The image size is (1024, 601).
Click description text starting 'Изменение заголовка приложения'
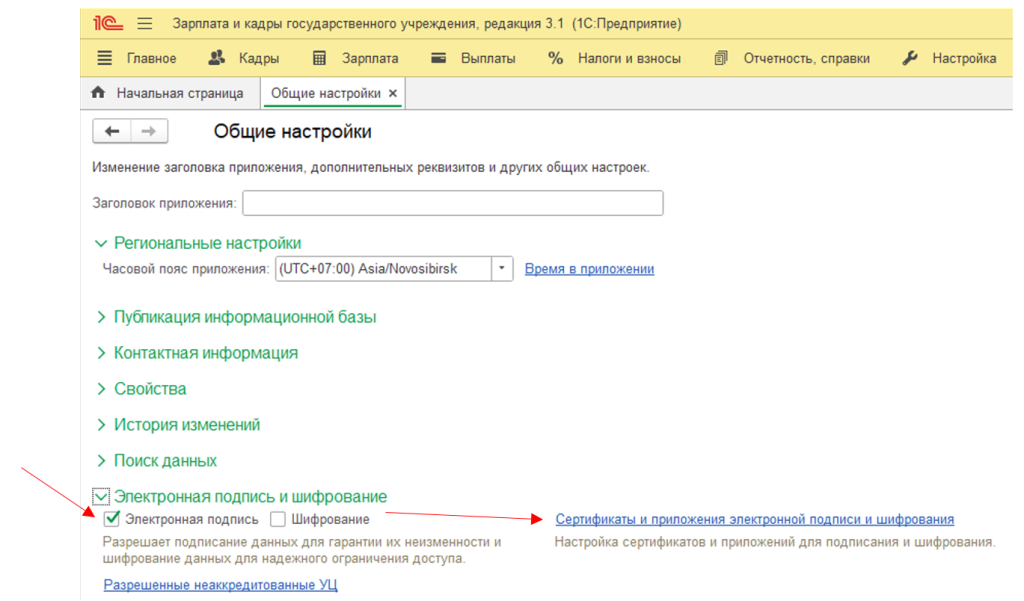[370, 167]
